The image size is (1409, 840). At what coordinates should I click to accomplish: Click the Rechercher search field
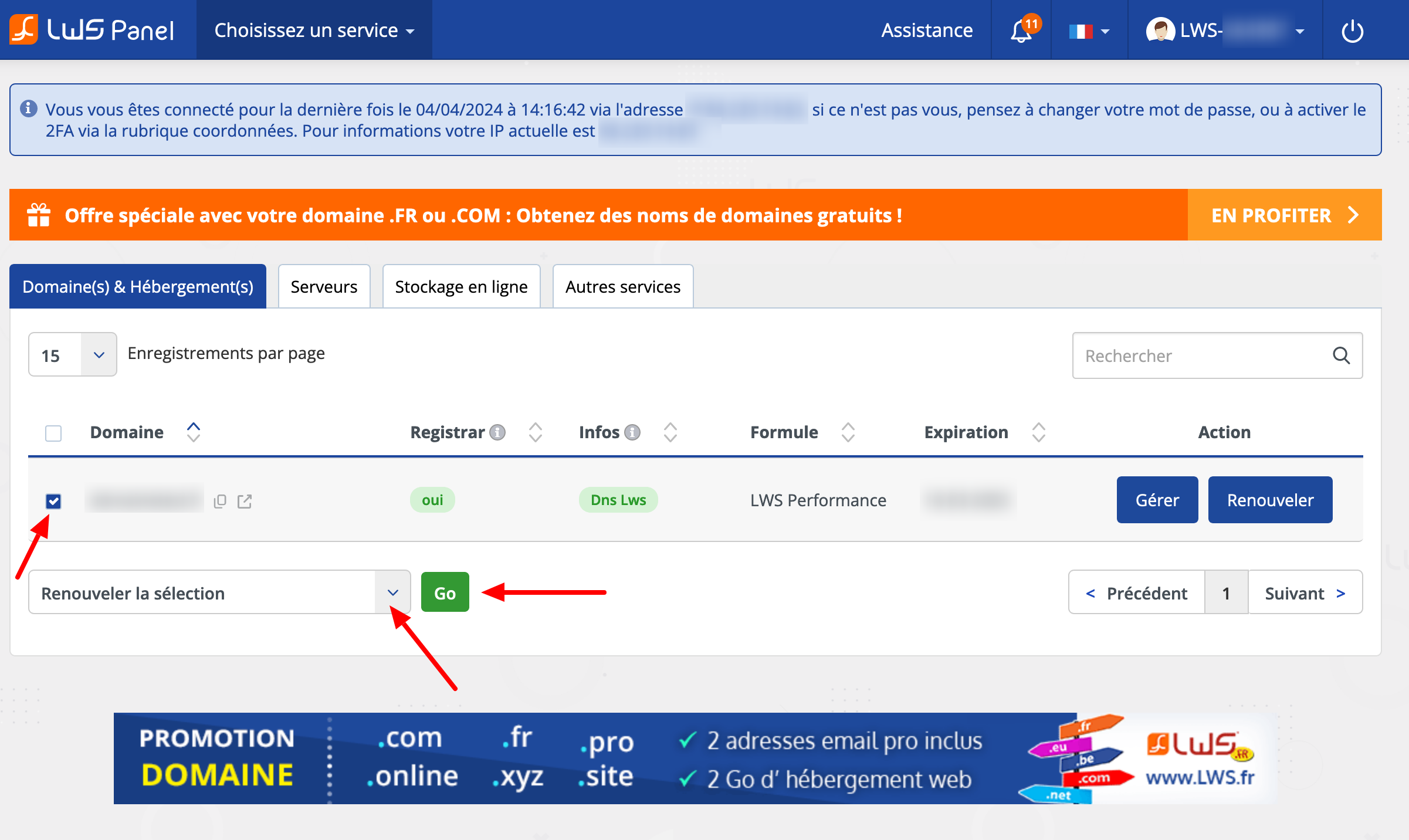tap(1217, 355)
